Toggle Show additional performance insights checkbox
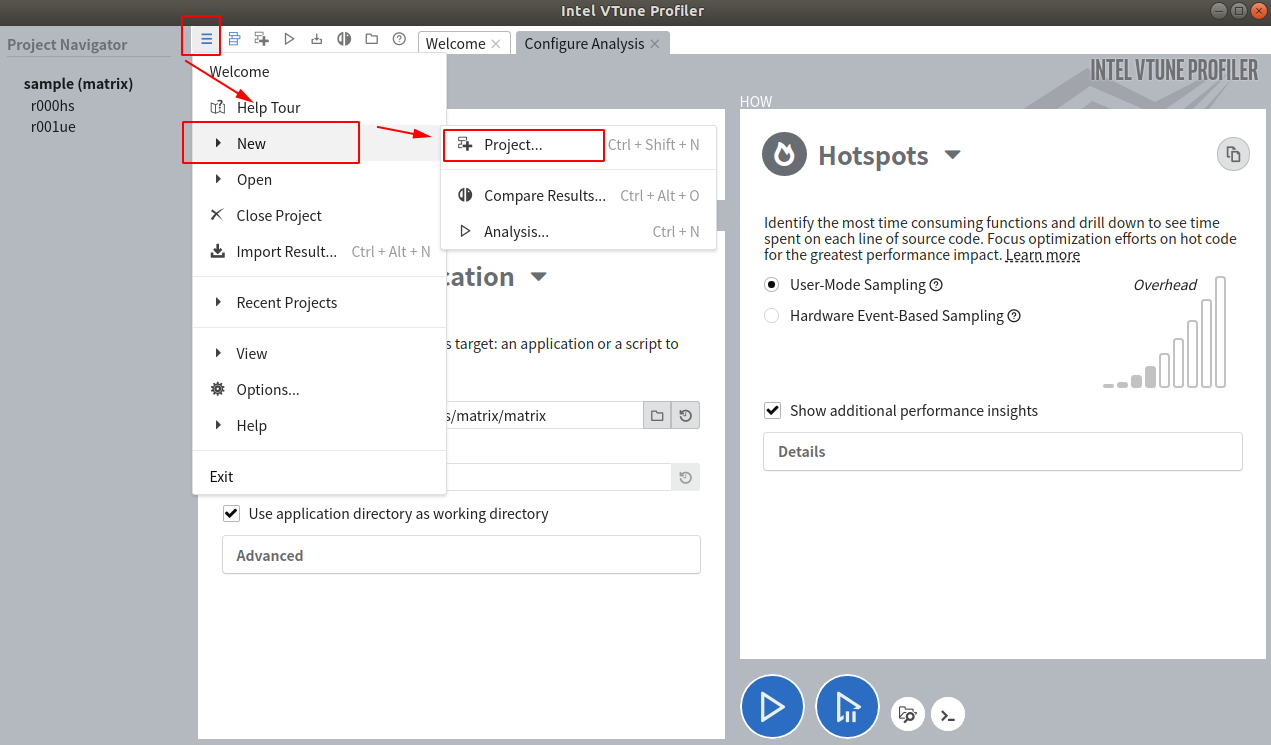Image resolution: width=1271 pixels, height=745 pixels. pos(772,411)
